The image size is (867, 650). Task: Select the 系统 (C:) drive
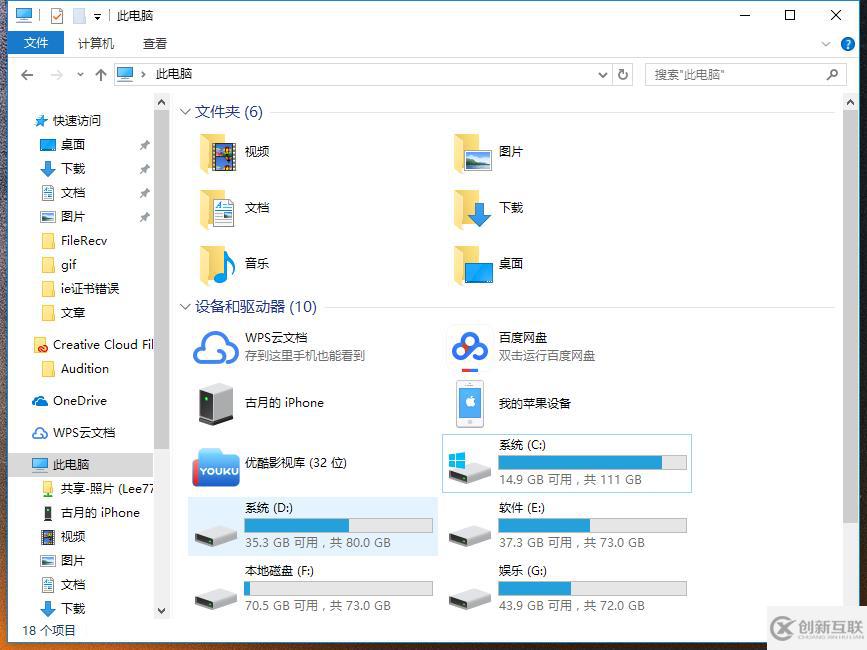coord(567,463)
